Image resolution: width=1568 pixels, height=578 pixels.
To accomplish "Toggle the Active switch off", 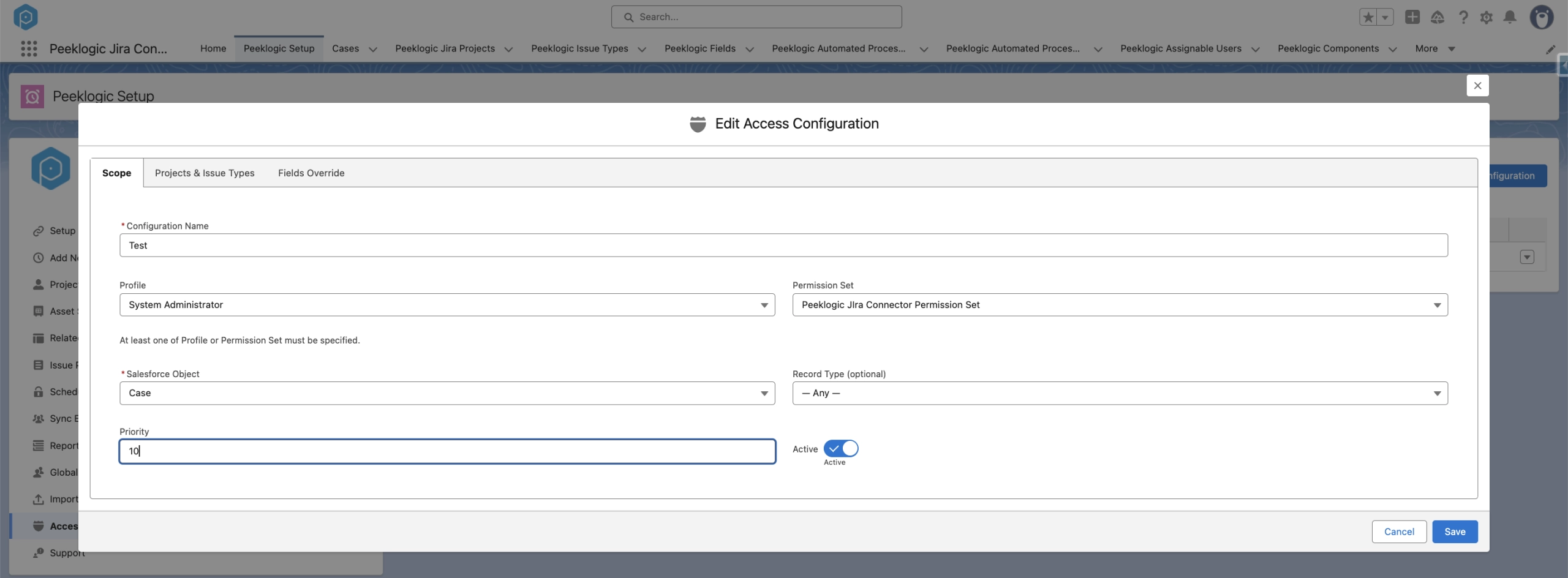I will click(x=841, y=449).
